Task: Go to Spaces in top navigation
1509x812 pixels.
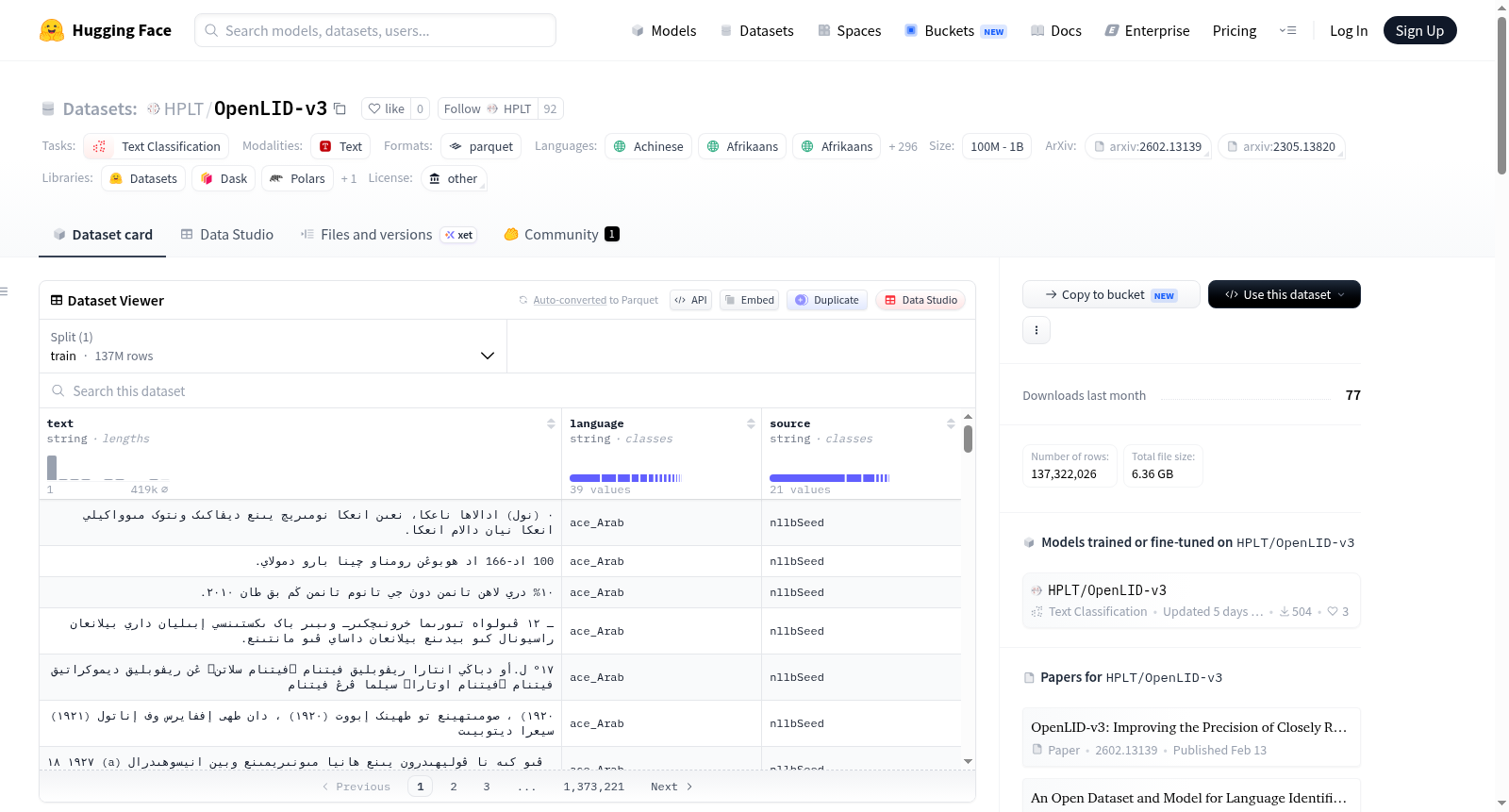Action: click(x=849, y=30)
